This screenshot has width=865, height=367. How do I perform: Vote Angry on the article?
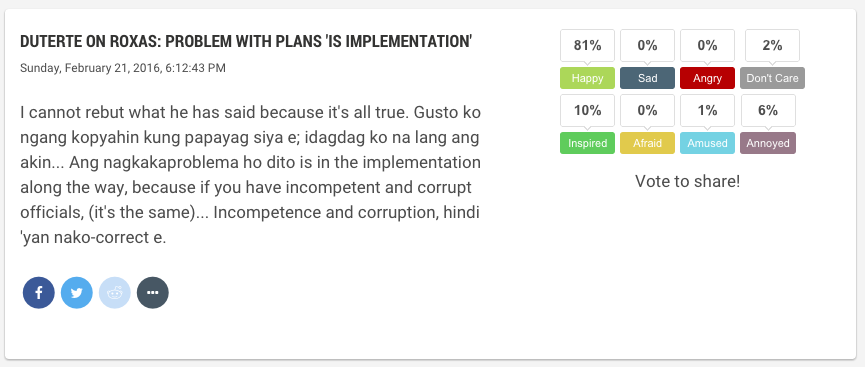point(707,78)
